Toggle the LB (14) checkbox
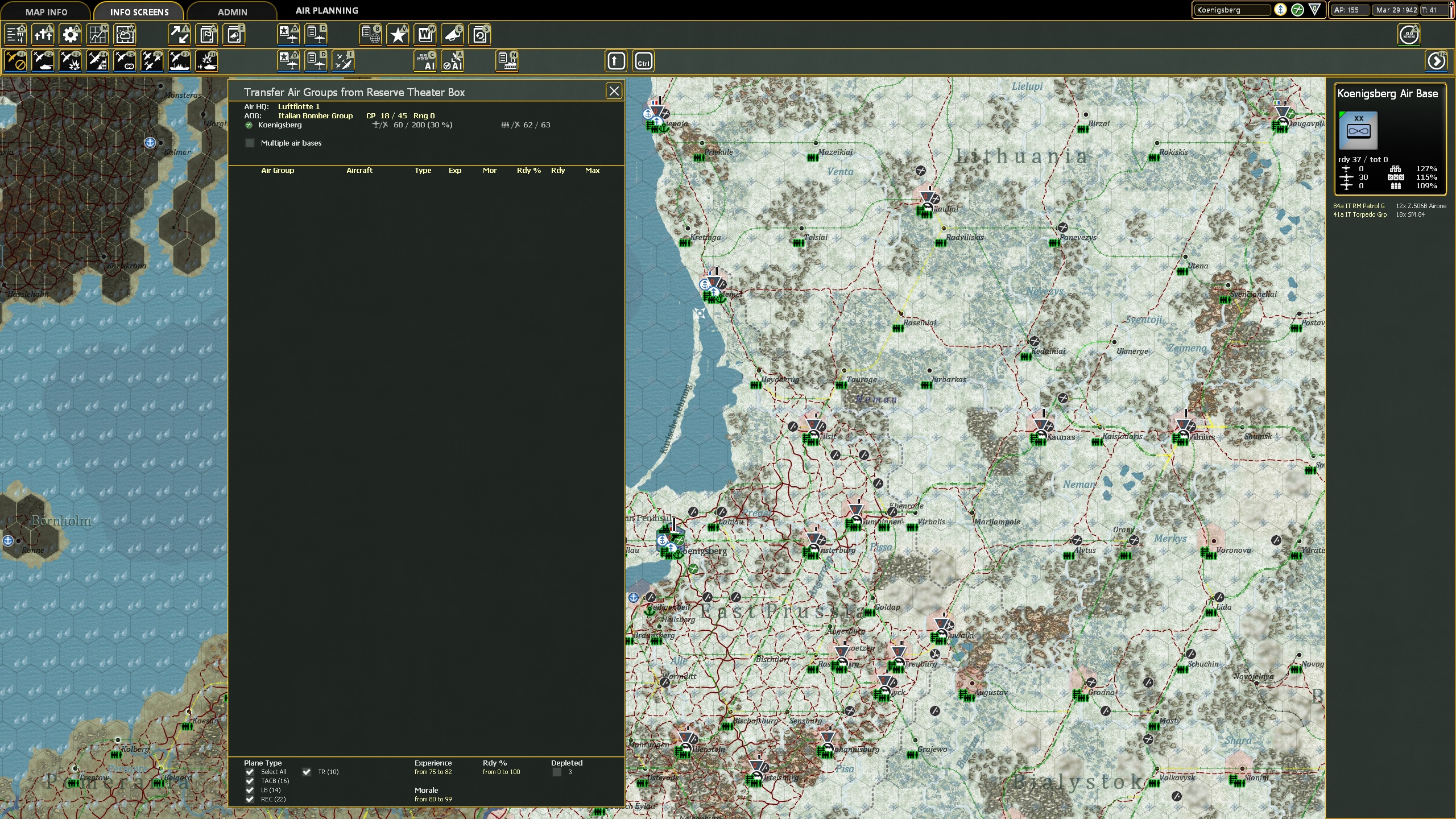 click(250, 790)
